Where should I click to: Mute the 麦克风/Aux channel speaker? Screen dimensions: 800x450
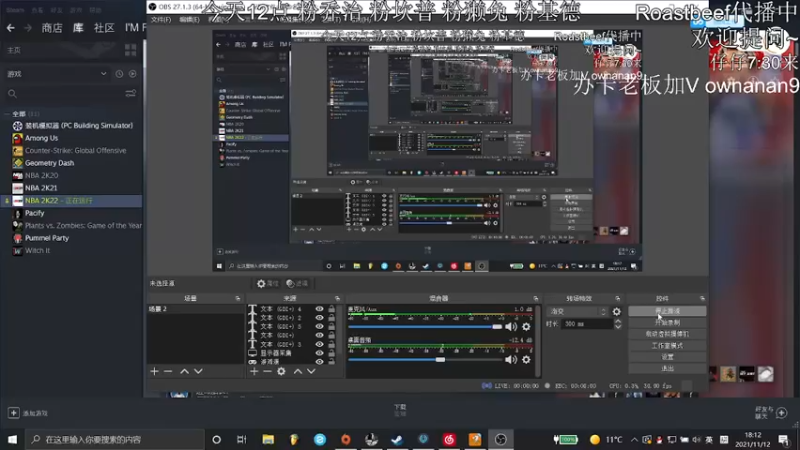click(x=511, y=327)
